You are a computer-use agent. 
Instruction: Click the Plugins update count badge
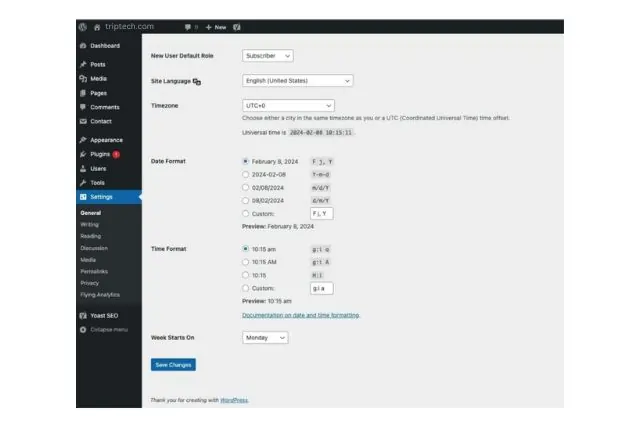tap(116, 154)
